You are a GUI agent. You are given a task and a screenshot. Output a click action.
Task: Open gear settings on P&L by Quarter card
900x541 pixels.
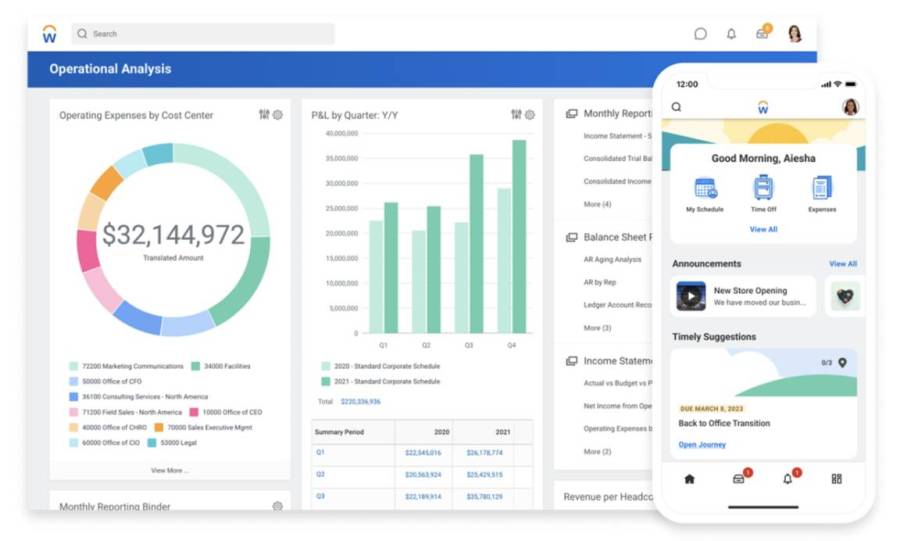point(530,115)
